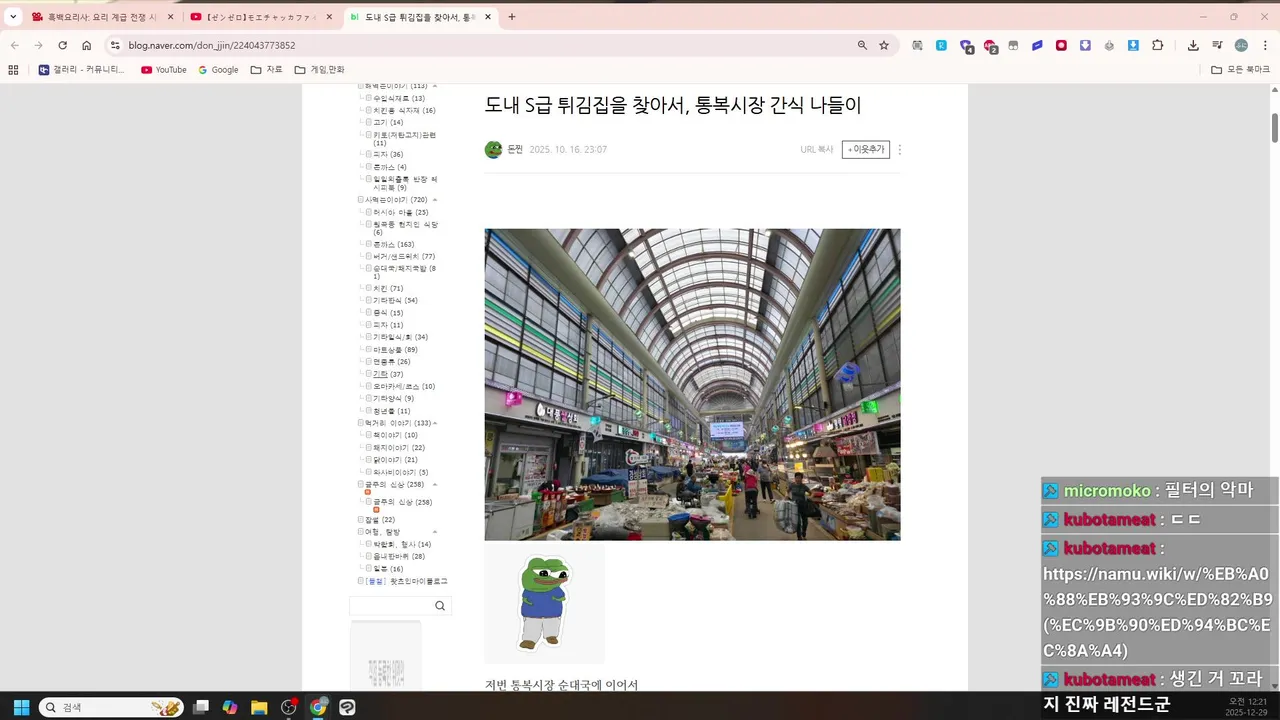Screen dimensions: 1280x720
Task: Bookmark this page with the star icon
Action: (x=884, y=45)
